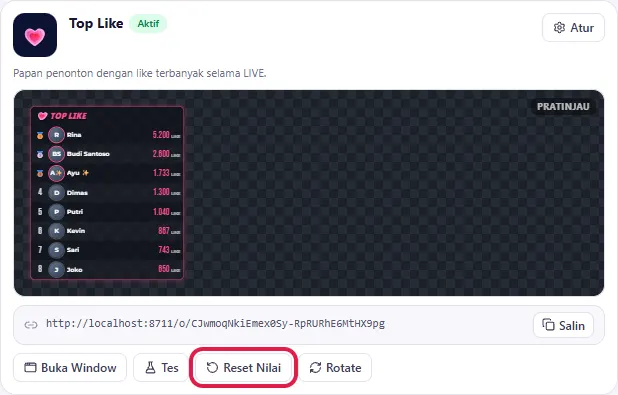The height and width of the screenshot is (395, 618).
Task: Click the description text about Papan penonton
Action: [x=140, y=73]
